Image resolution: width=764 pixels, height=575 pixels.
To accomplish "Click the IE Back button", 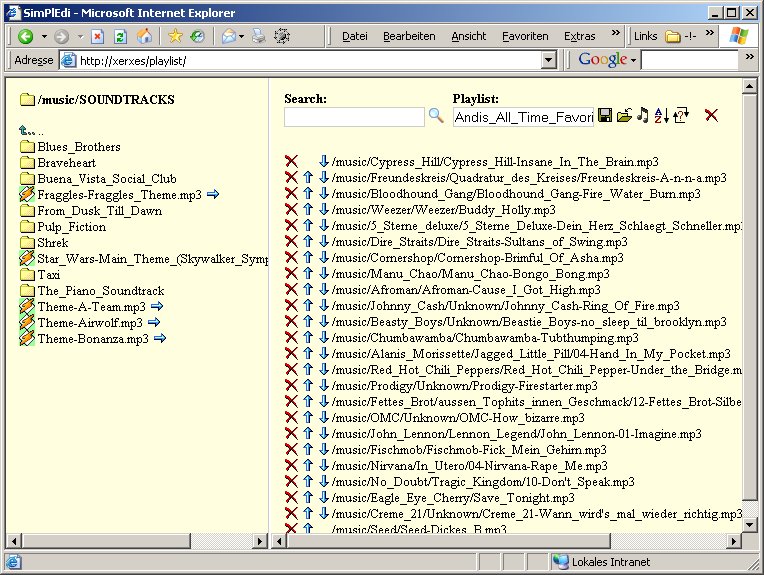I will (x=25, y=36).
